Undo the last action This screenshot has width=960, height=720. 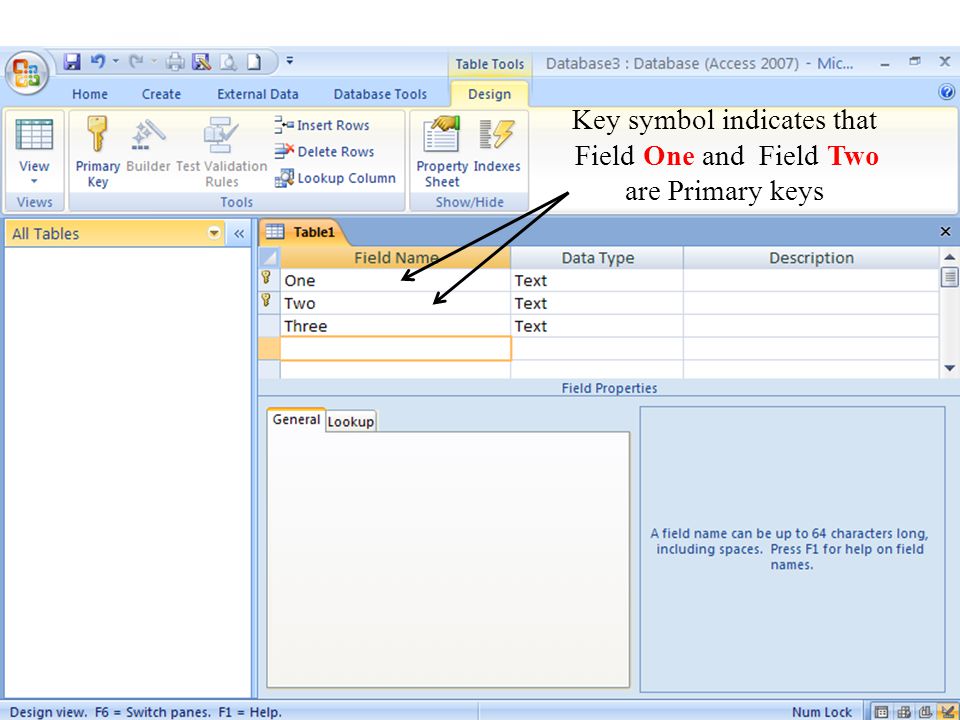click(x=97, y=61)
